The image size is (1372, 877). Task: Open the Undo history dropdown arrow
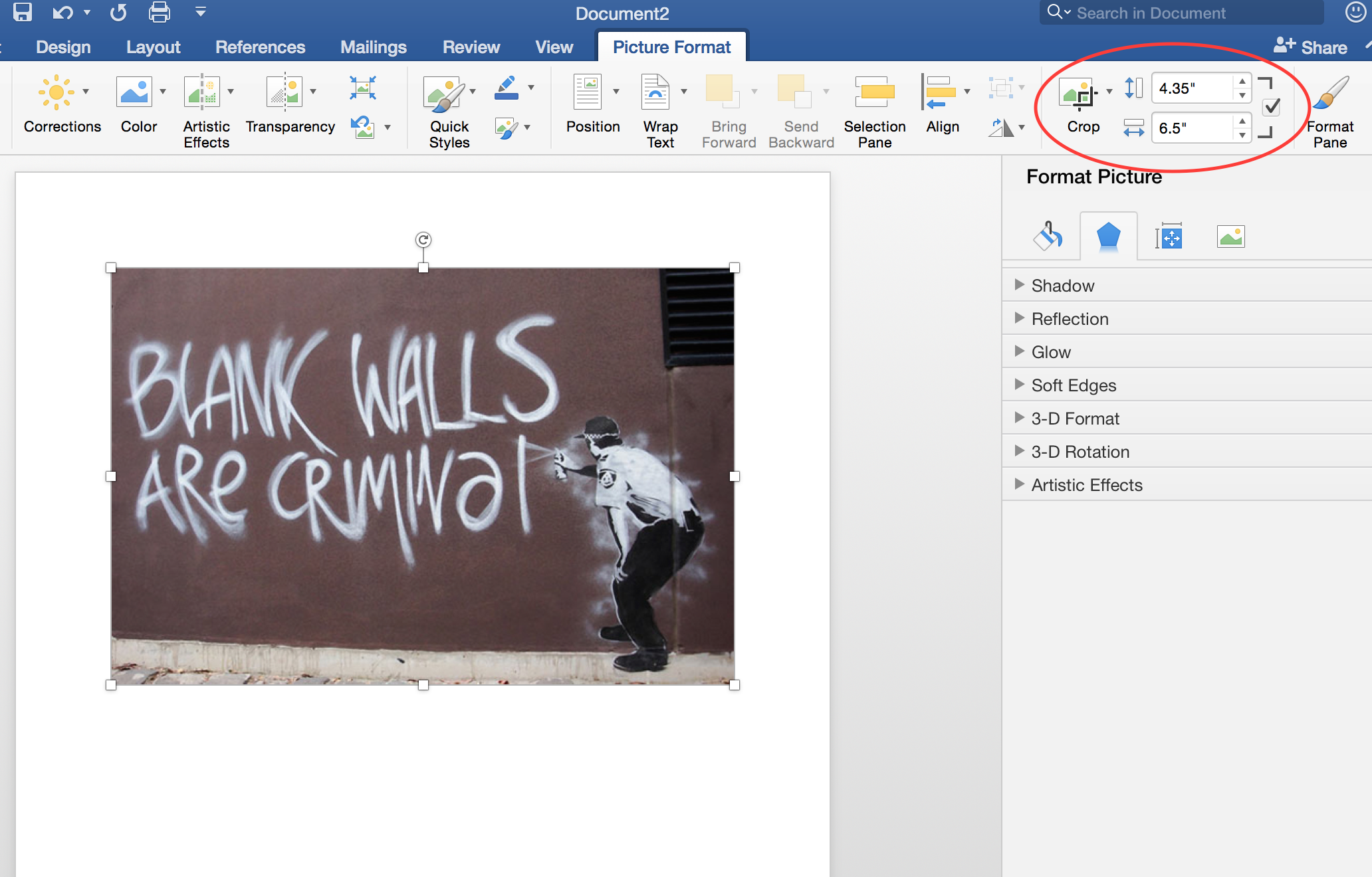86,13
